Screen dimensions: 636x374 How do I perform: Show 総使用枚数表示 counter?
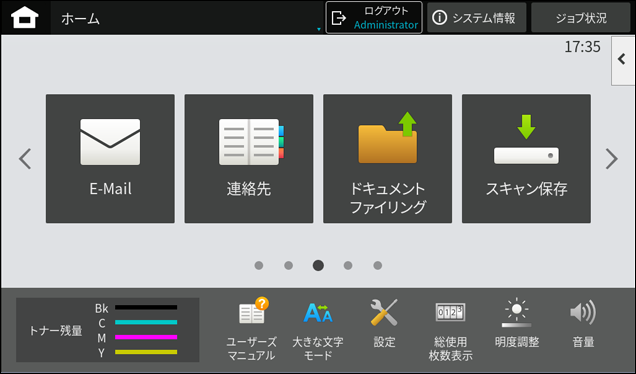tap(450, 329)
